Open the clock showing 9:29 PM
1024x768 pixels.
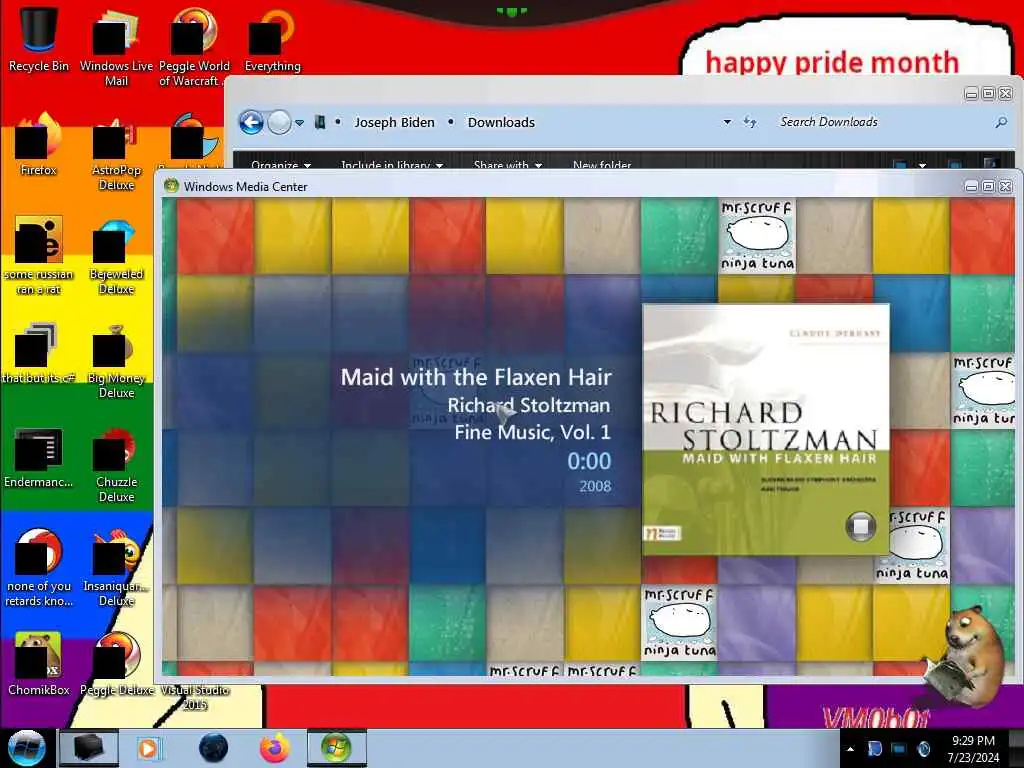pos(973,749)
